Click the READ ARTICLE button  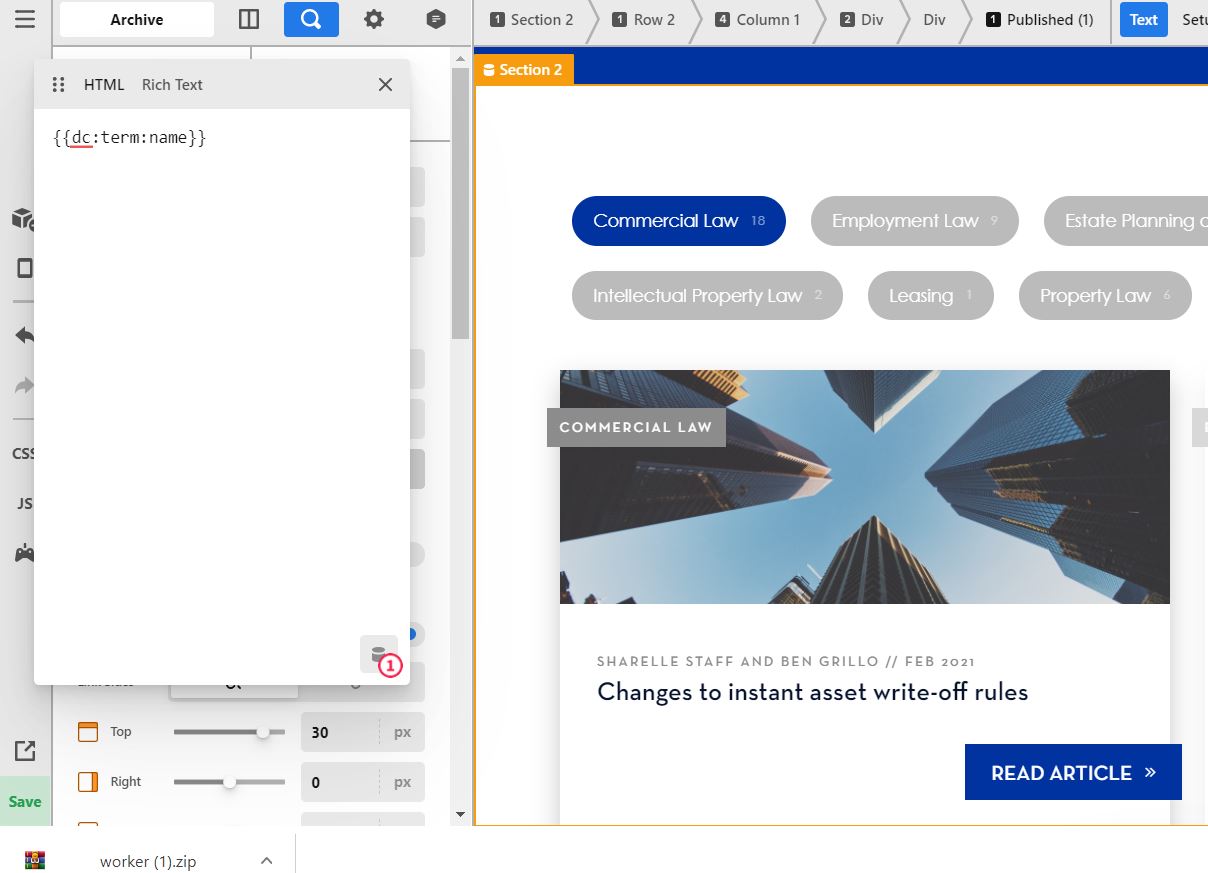1072,772
